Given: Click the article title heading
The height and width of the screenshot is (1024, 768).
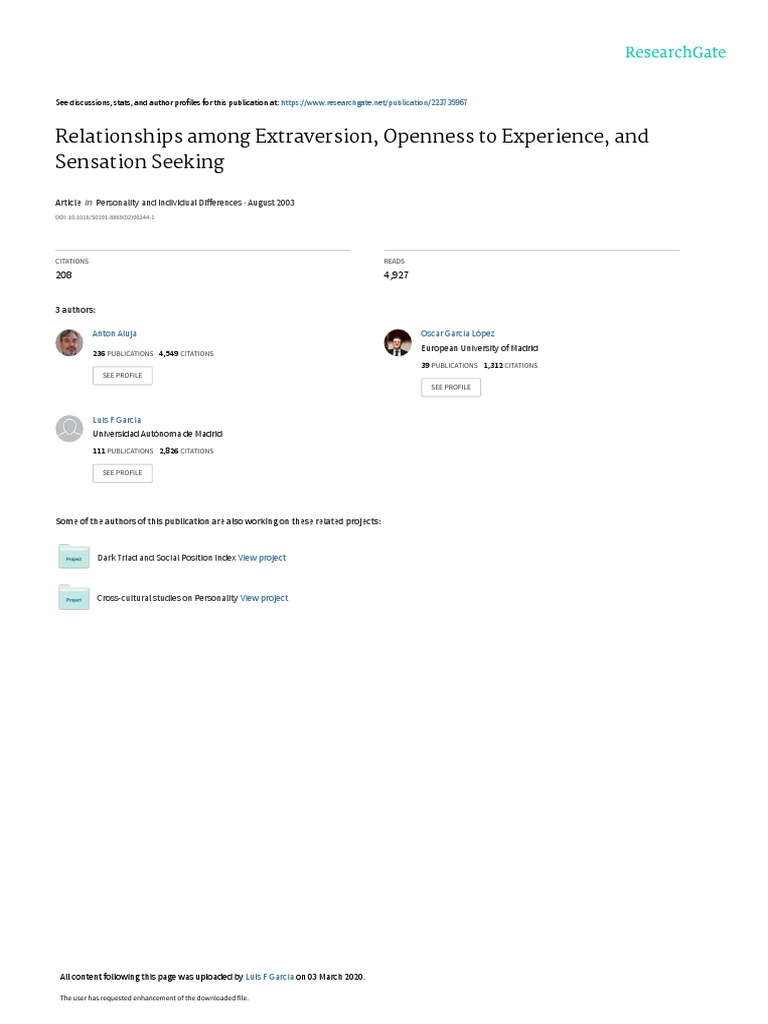Looking at the screenshot, I should 351,148.
